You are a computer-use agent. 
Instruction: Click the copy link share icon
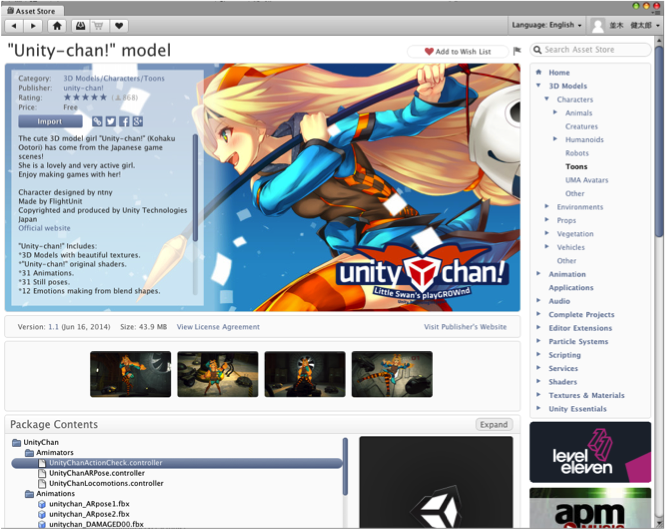coord(97,121)
